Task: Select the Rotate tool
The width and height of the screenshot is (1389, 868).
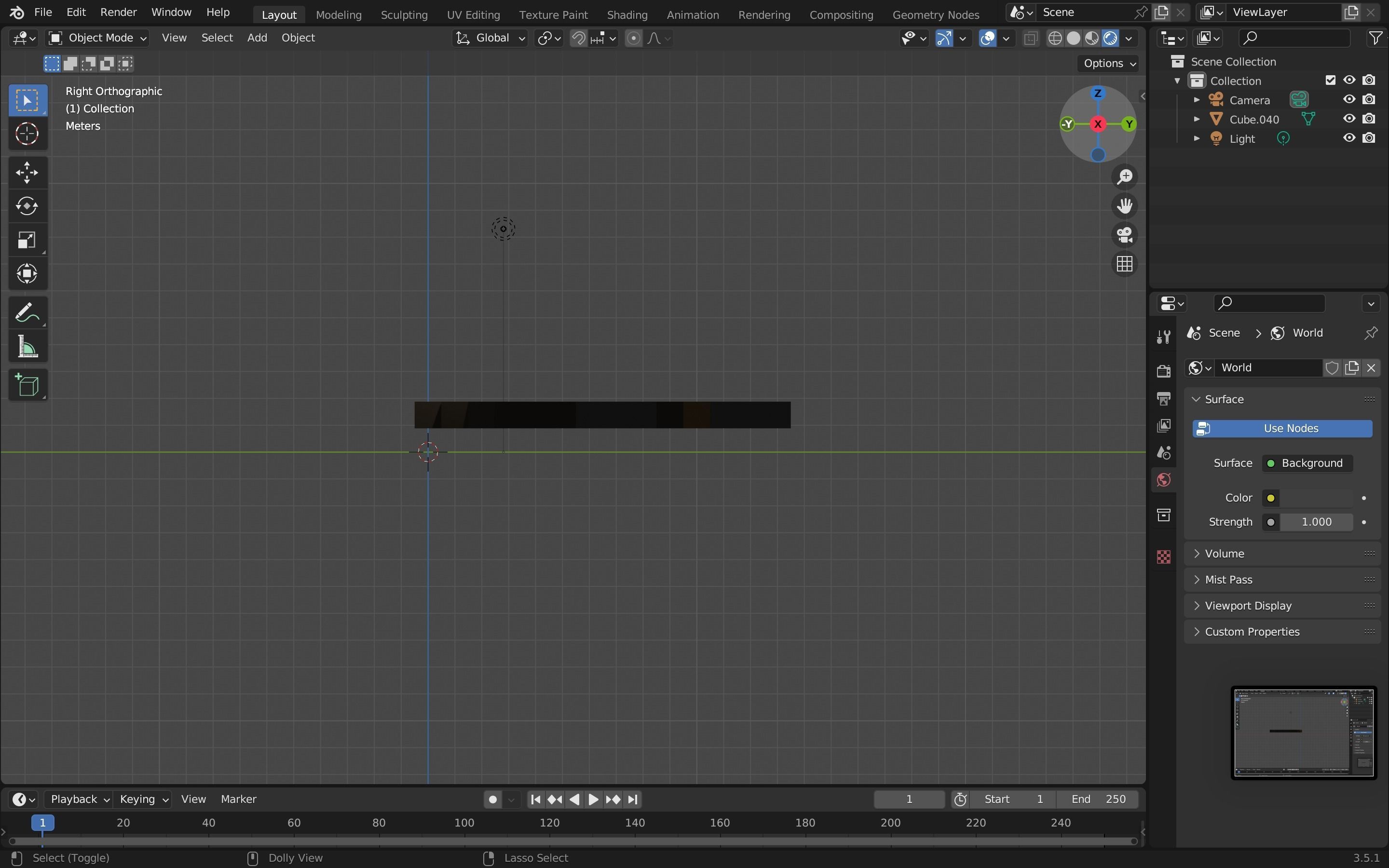Action: coord(27,206)
